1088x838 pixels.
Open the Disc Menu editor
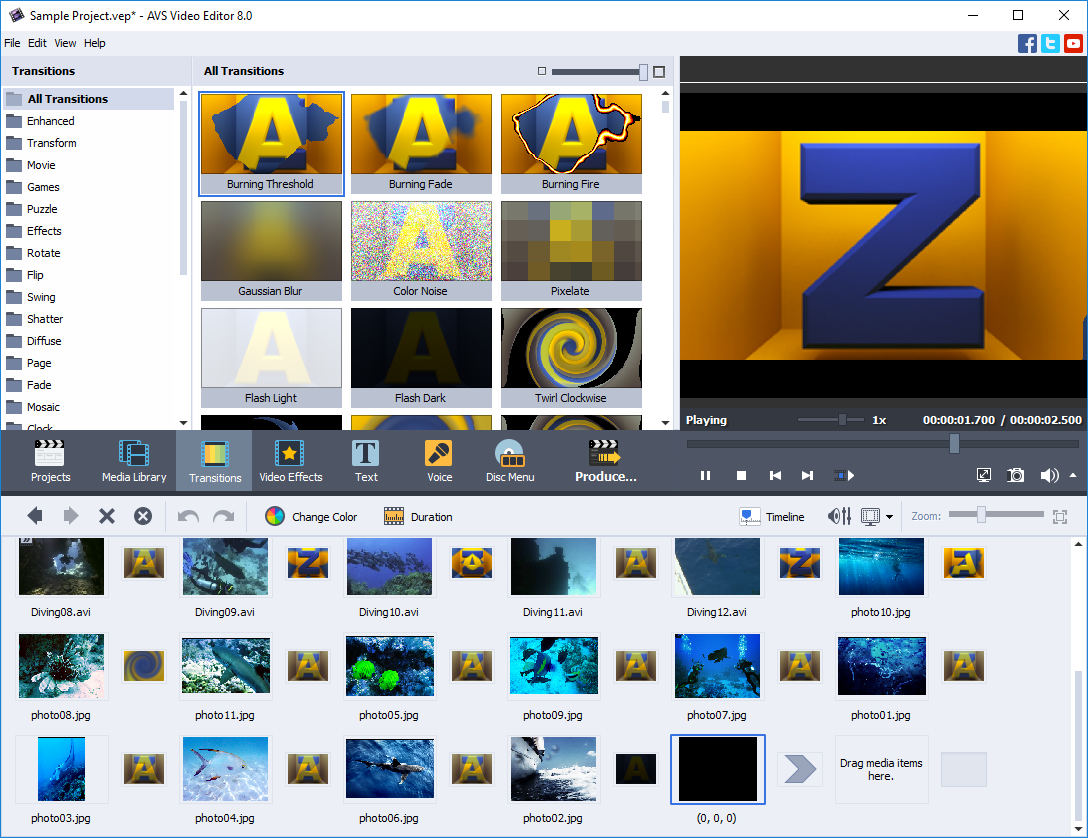[509, 459]
